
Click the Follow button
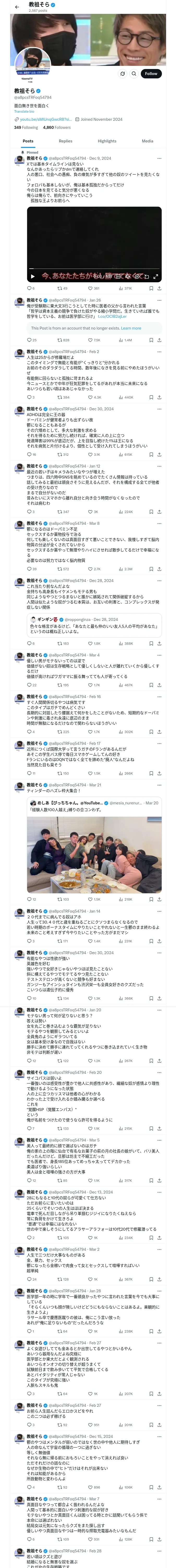(x=150, y=74)
